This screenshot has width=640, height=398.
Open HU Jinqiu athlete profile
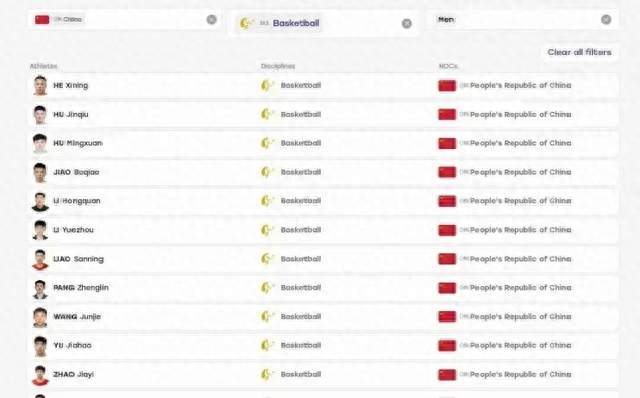pos(71,114)
